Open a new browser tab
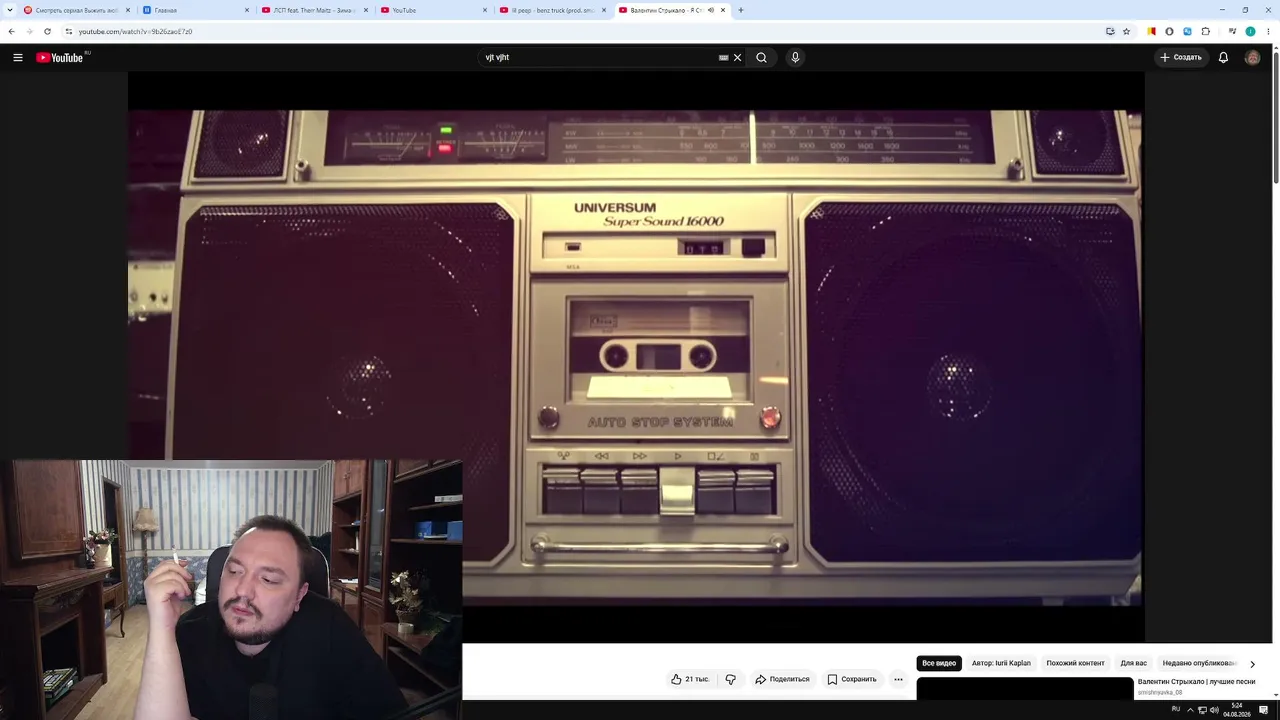1280x720 pixels. pyautogui.click(x=741, y=10)
